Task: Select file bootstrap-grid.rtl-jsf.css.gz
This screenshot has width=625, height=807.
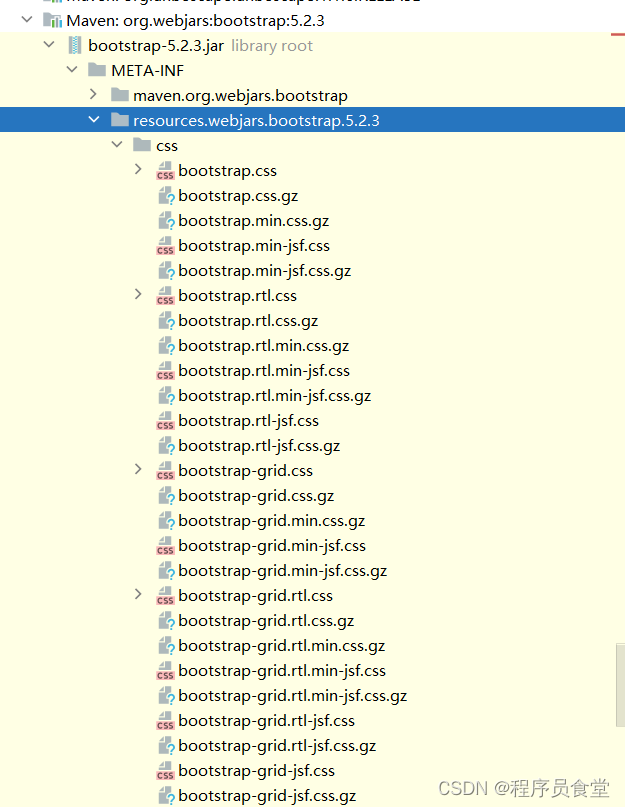Action: click(277, 746)
